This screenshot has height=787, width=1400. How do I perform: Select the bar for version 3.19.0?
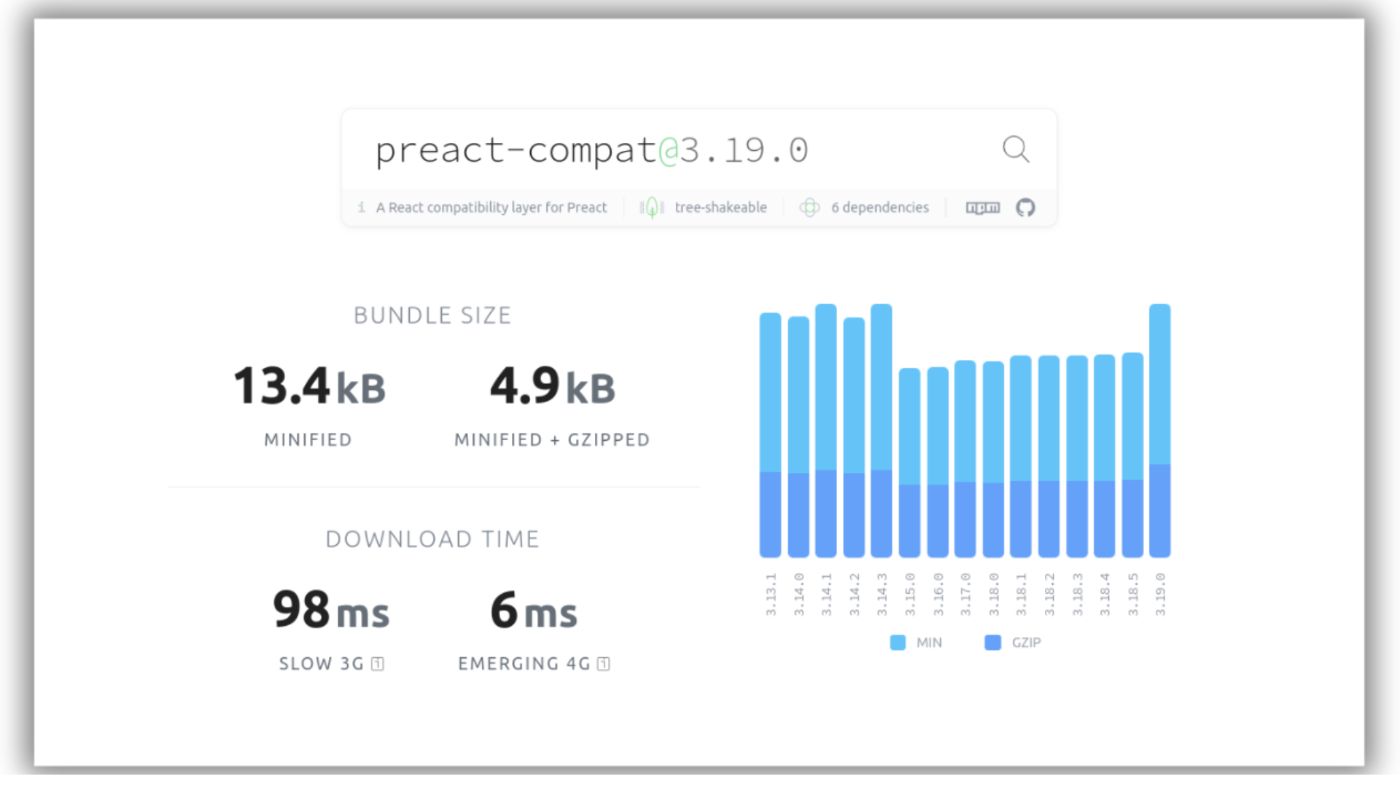coord(1160,430)
